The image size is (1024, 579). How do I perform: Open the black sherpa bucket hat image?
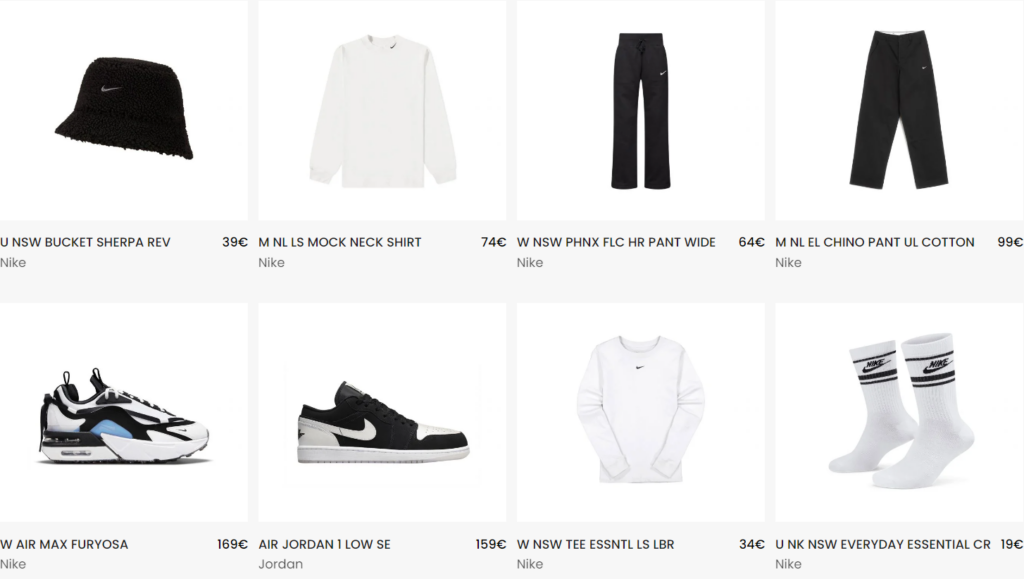coord(123,110)
